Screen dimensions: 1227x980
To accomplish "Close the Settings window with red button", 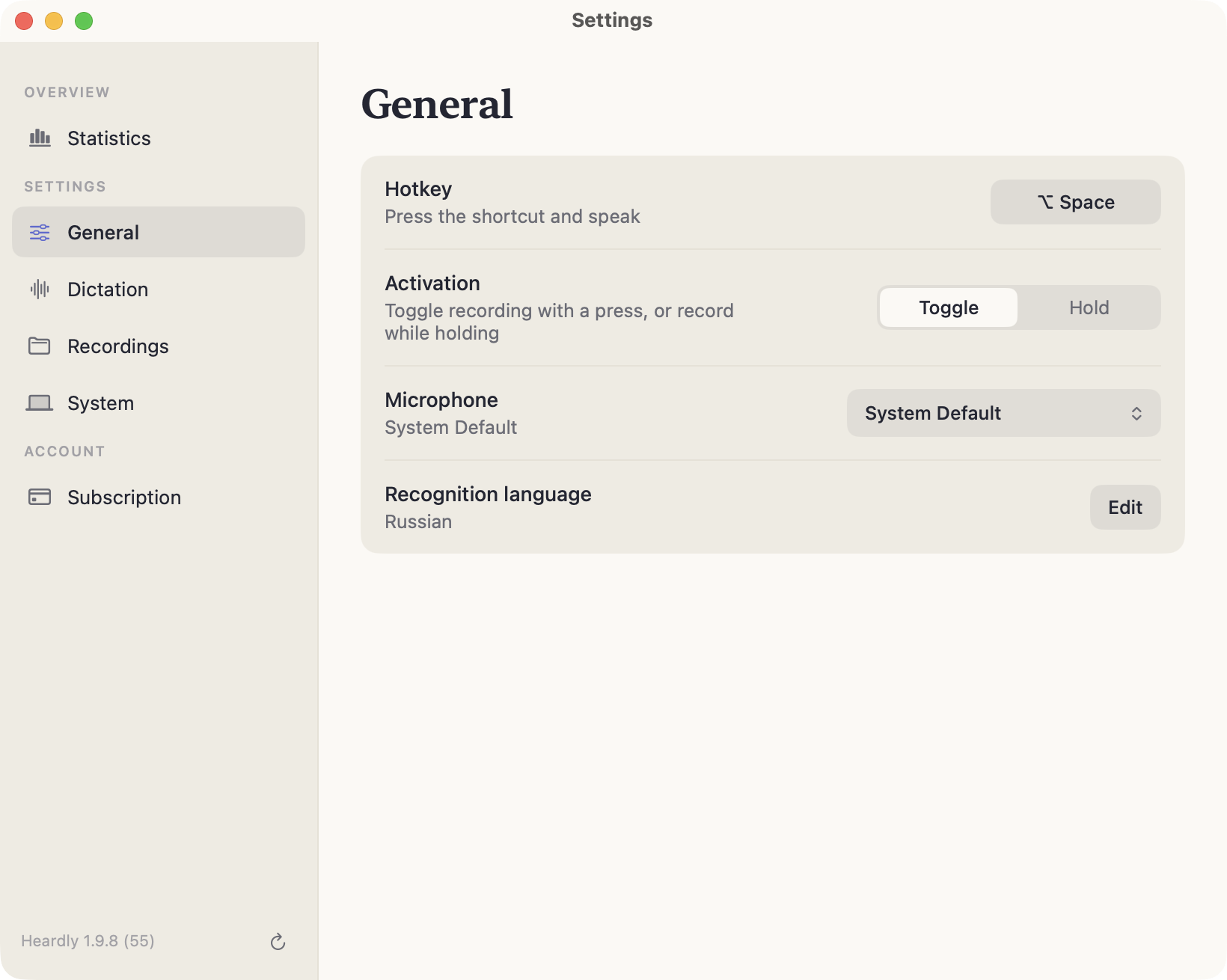I will (x=24, y=21).
